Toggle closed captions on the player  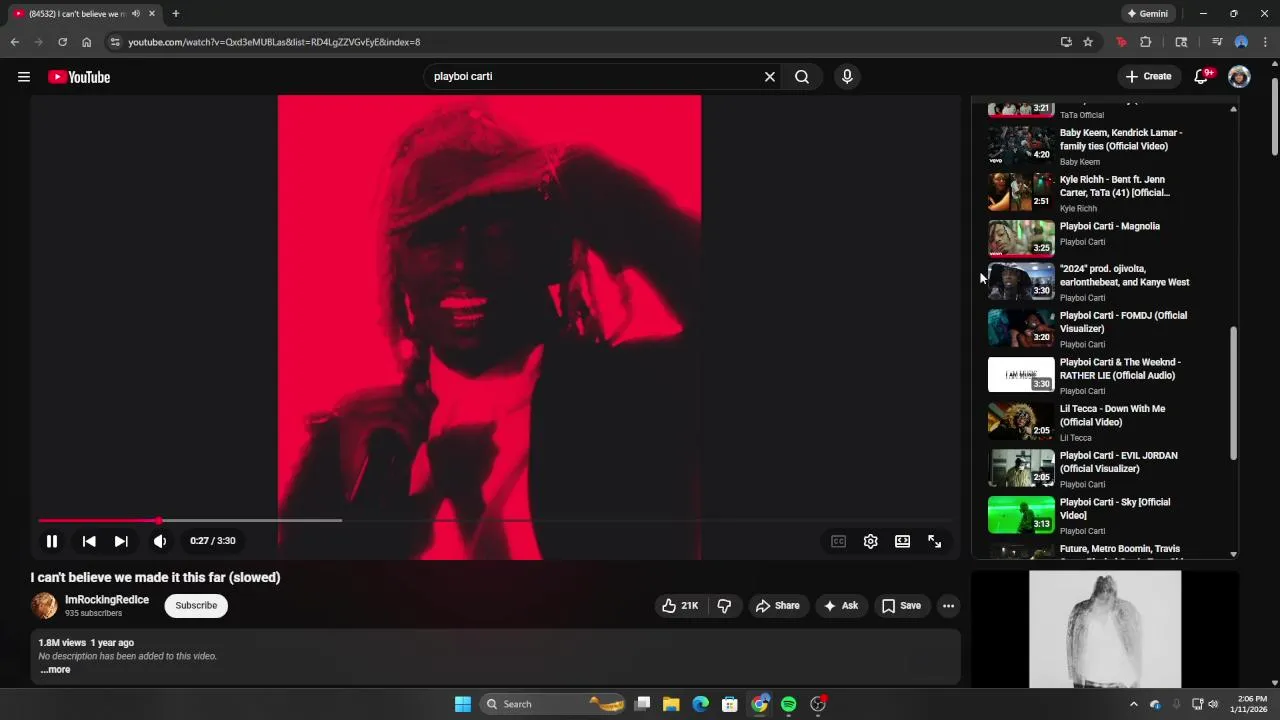coord(839,541)
